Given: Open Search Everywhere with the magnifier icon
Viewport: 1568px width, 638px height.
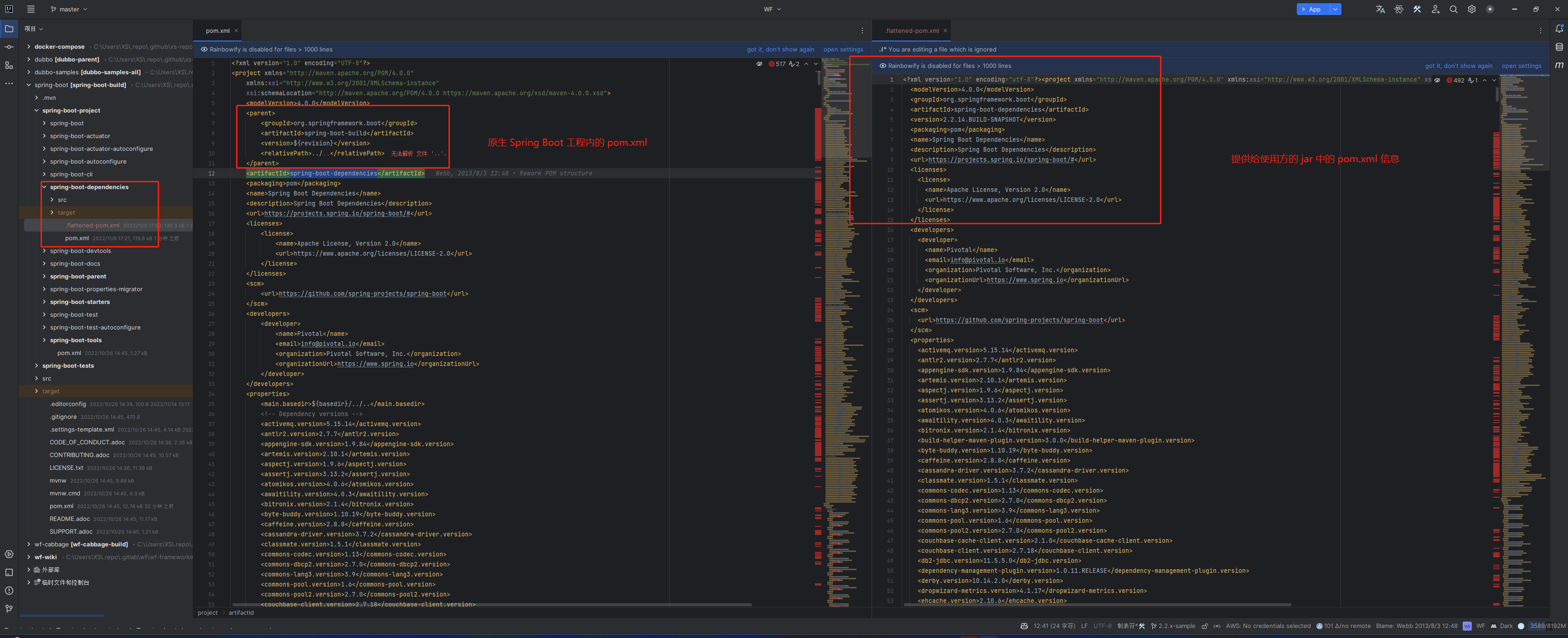Looking at the screenshot, I should pyautogui.click(x=1453, y=9).
